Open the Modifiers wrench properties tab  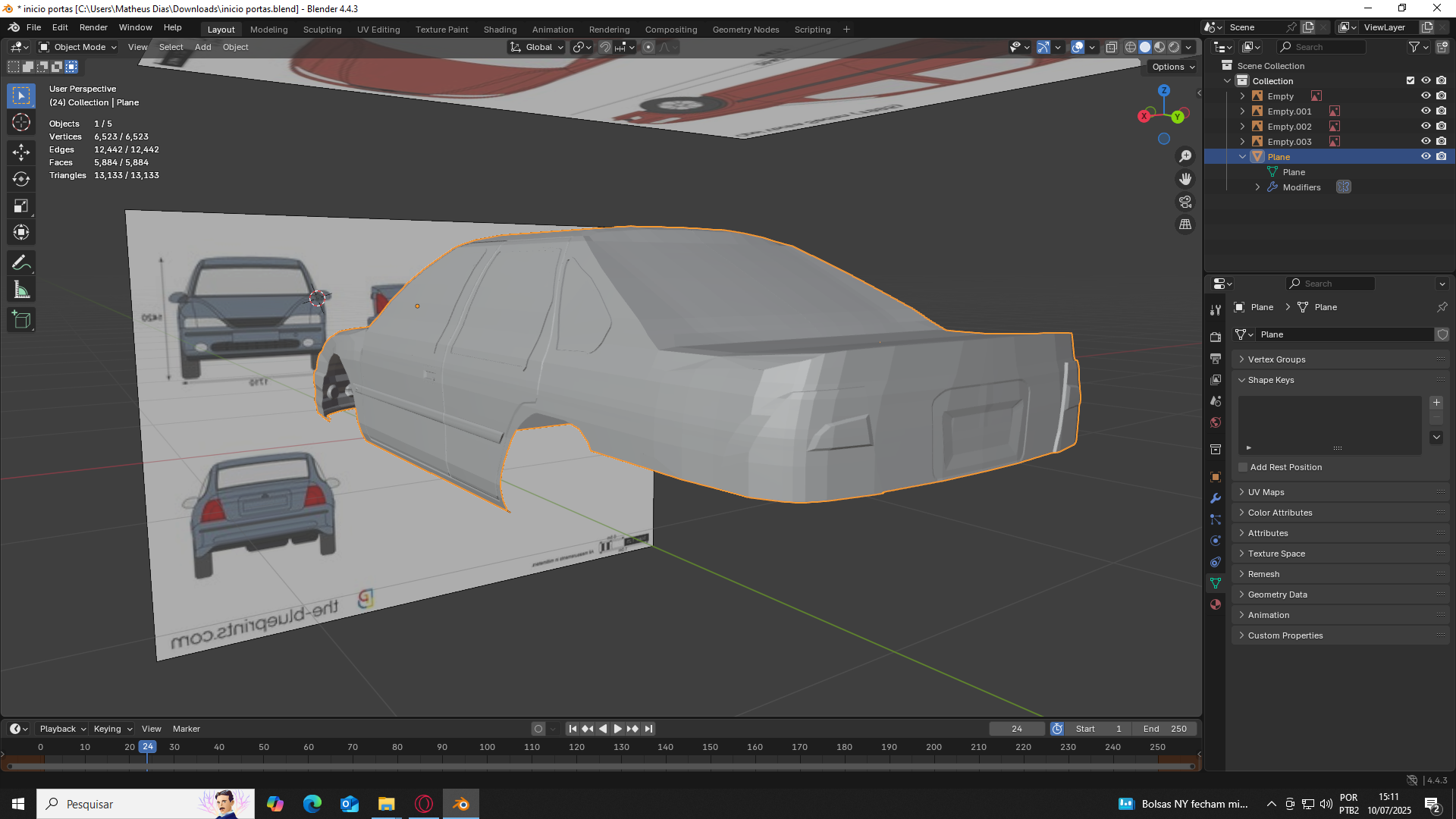(1216, 498)
